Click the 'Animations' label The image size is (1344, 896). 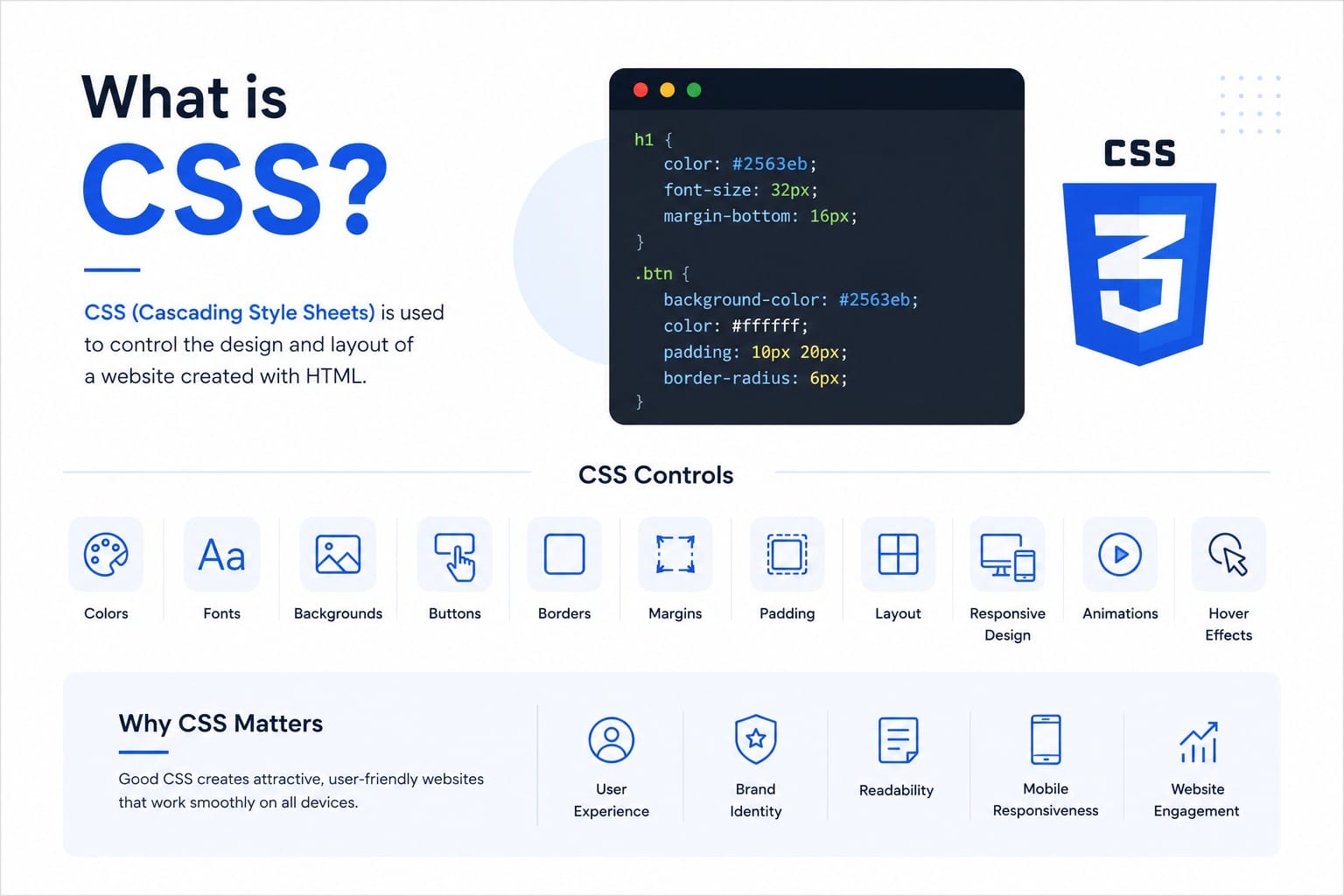tap(1120, 613)
